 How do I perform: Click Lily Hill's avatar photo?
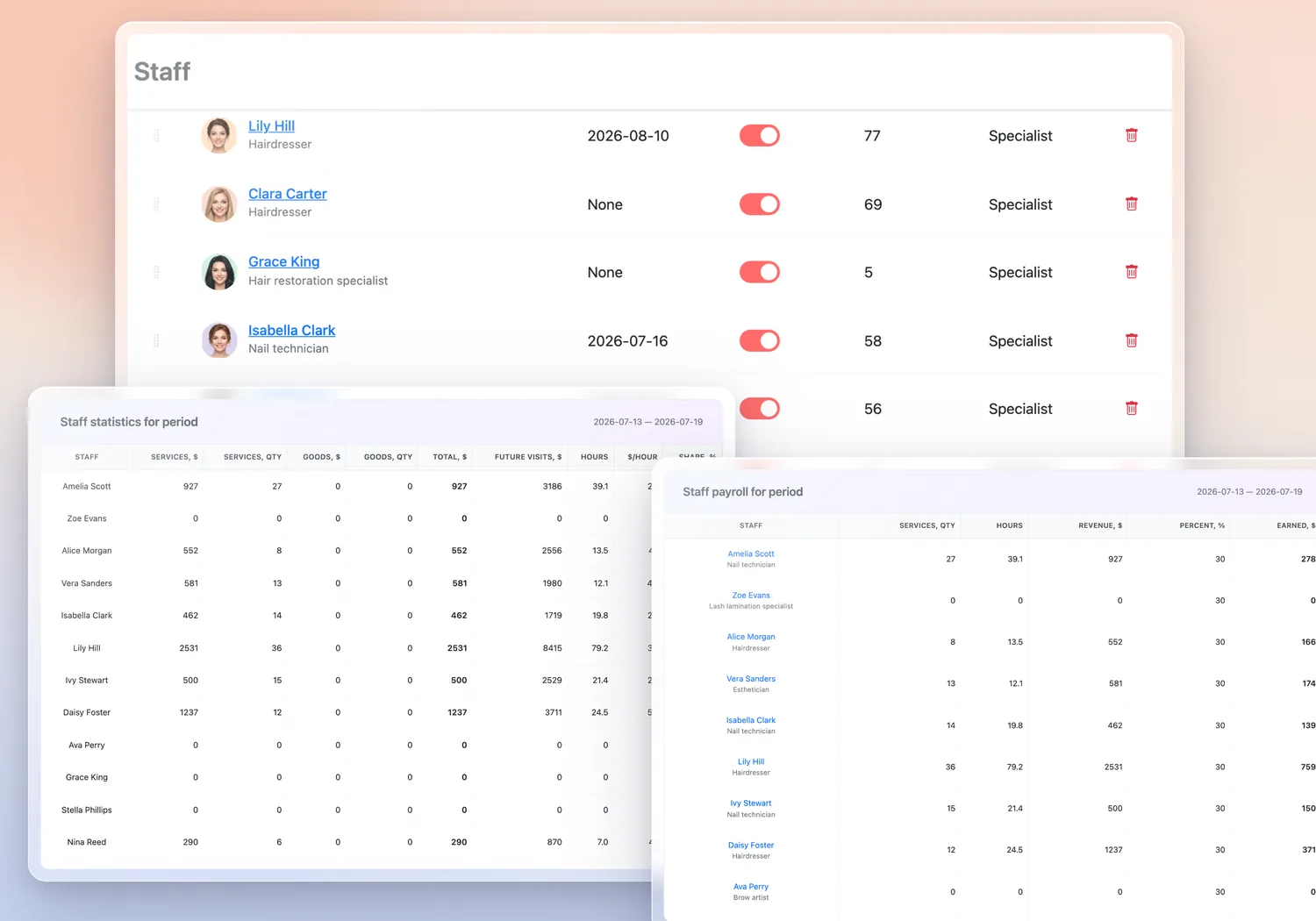click(x=219, y=135)
